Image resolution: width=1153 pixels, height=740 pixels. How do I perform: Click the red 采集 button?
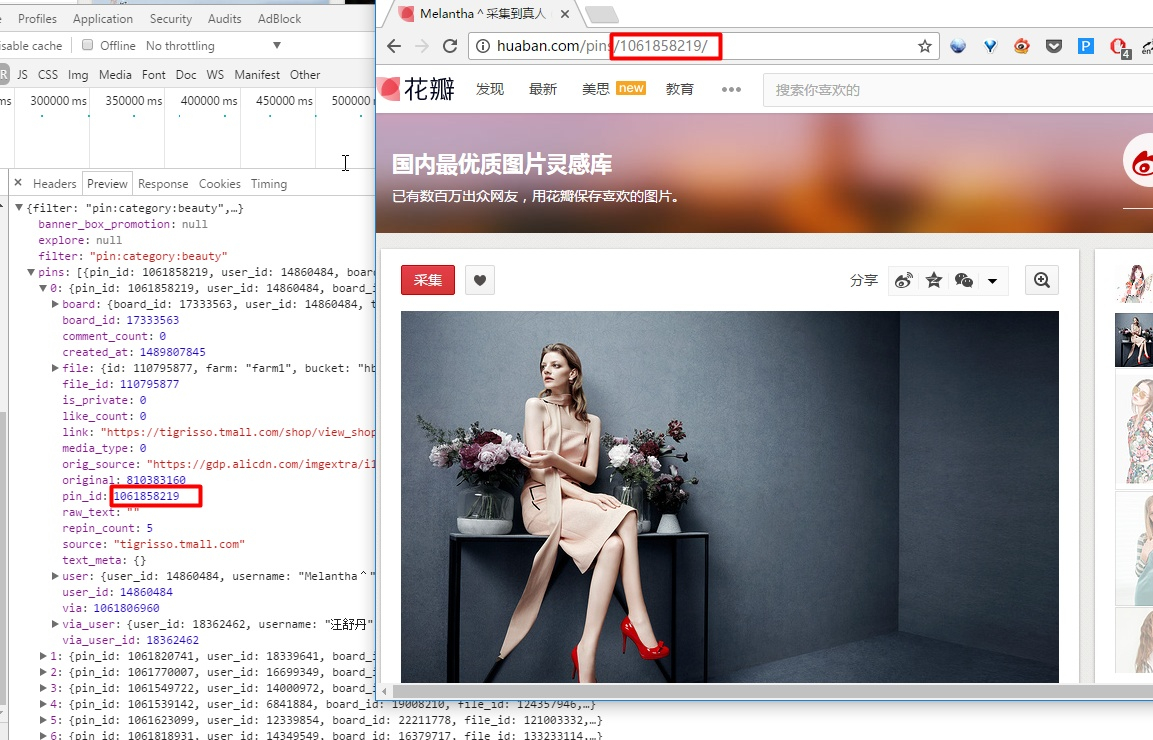click(427, 281)
